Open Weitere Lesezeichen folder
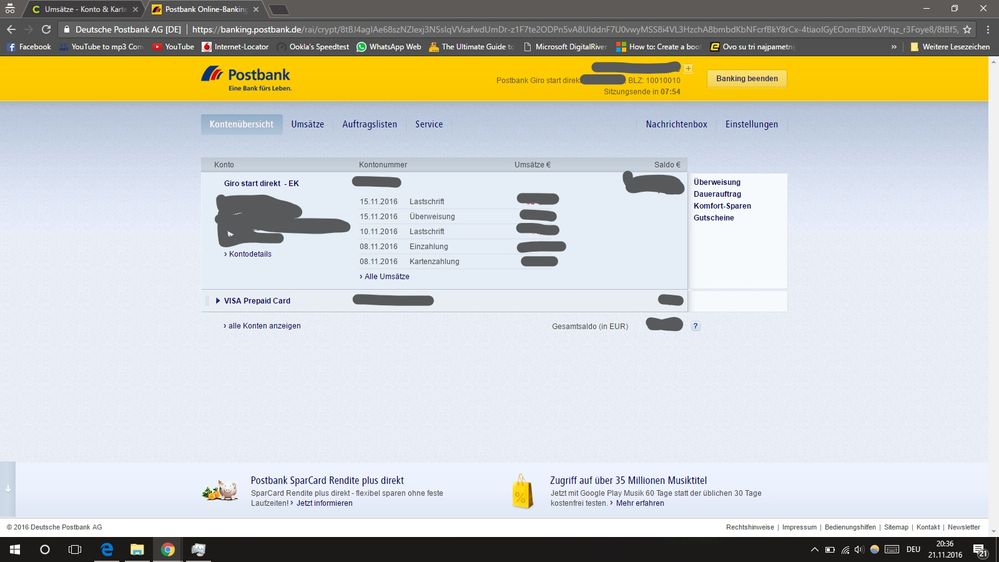Screen dimensions: 999x562 [950, 47]
